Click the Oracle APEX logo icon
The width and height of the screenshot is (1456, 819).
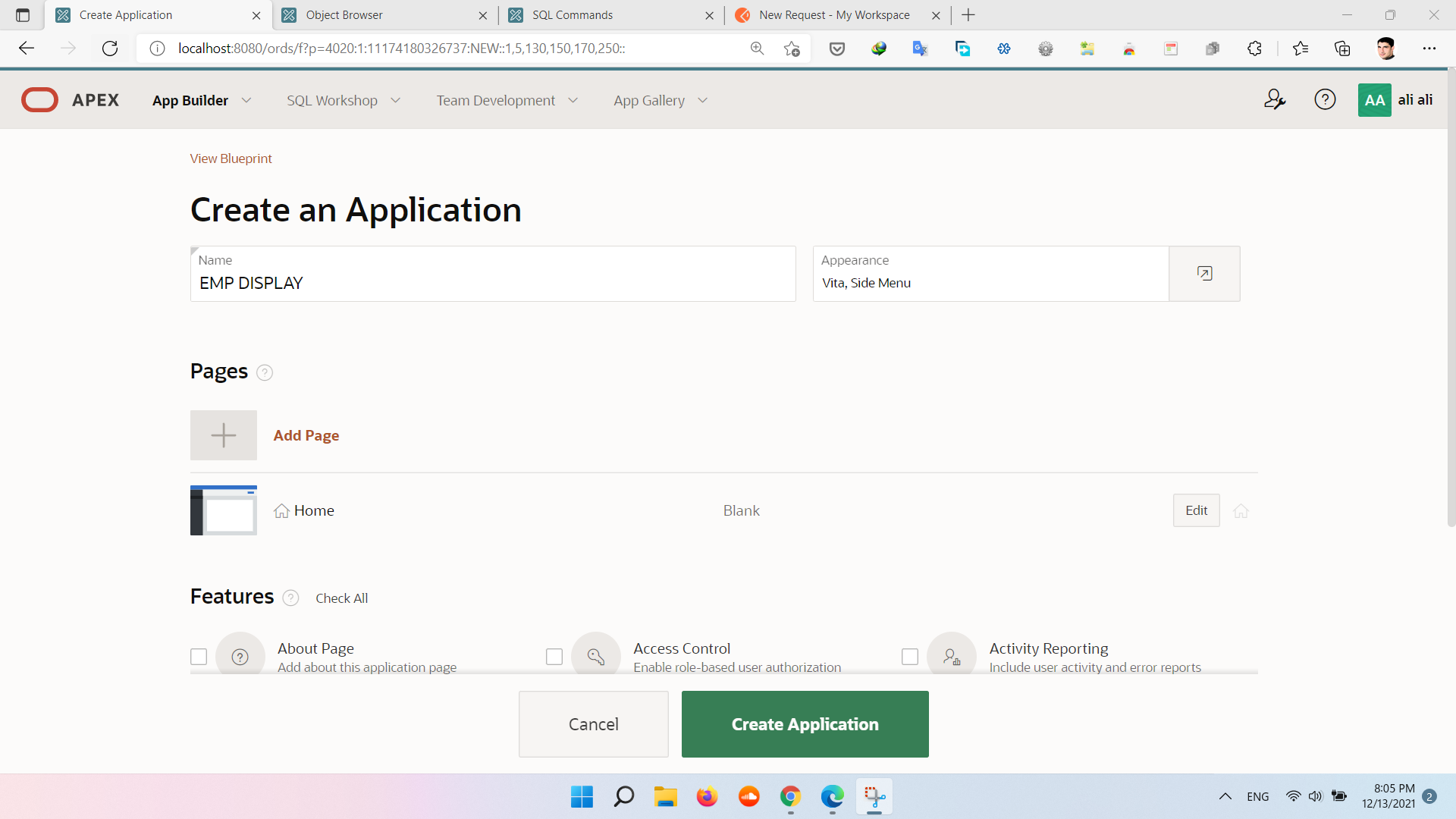(x=40, y=100)
